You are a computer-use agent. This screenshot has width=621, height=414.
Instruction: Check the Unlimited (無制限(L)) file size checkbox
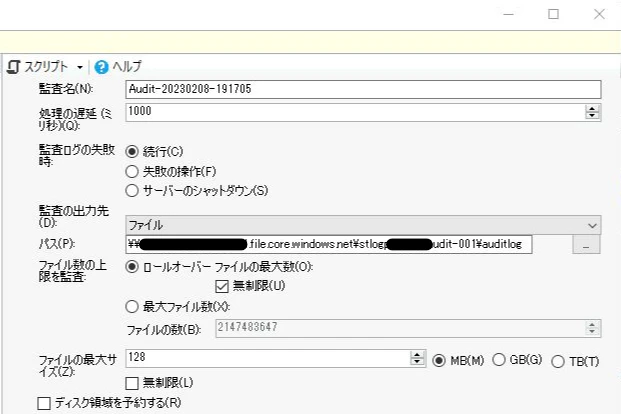[132, 383]
